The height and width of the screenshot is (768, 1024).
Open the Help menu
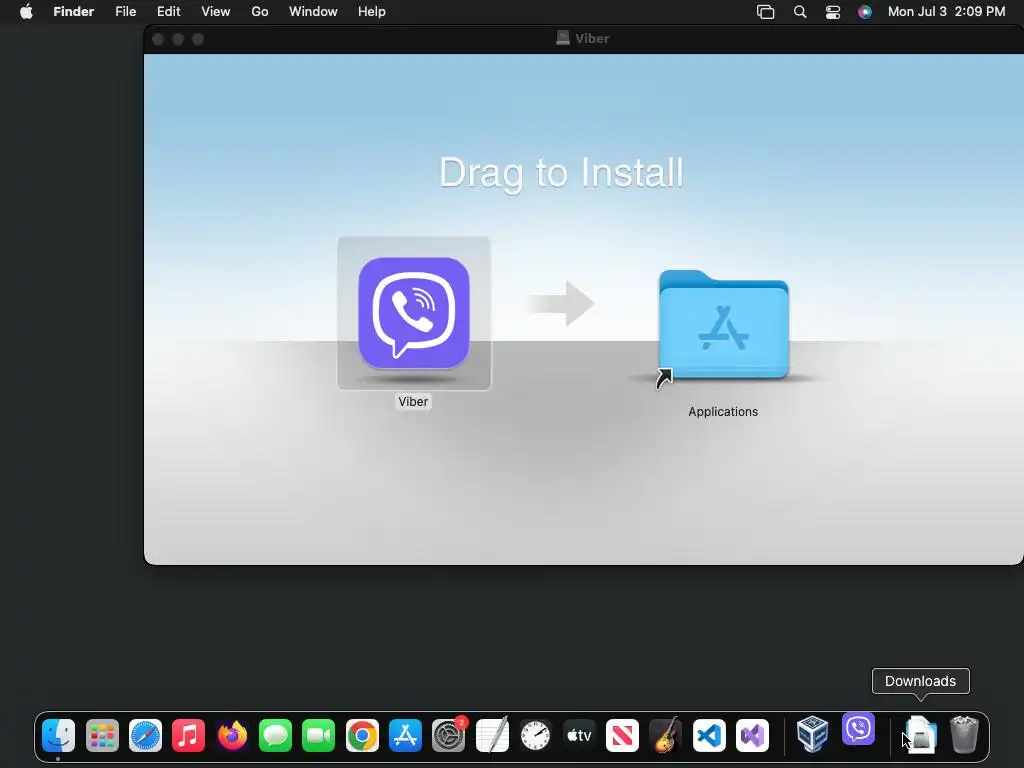coord(372,12)
